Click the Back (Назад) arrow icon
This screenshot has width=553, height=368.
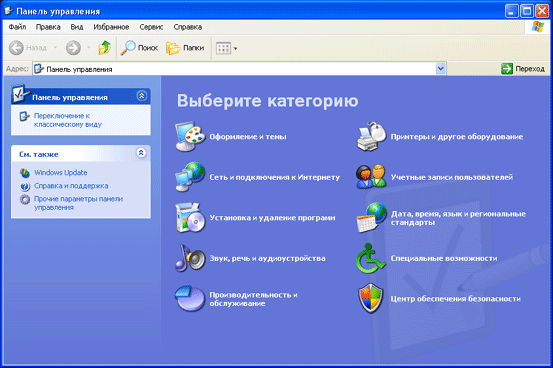point(16,48)
